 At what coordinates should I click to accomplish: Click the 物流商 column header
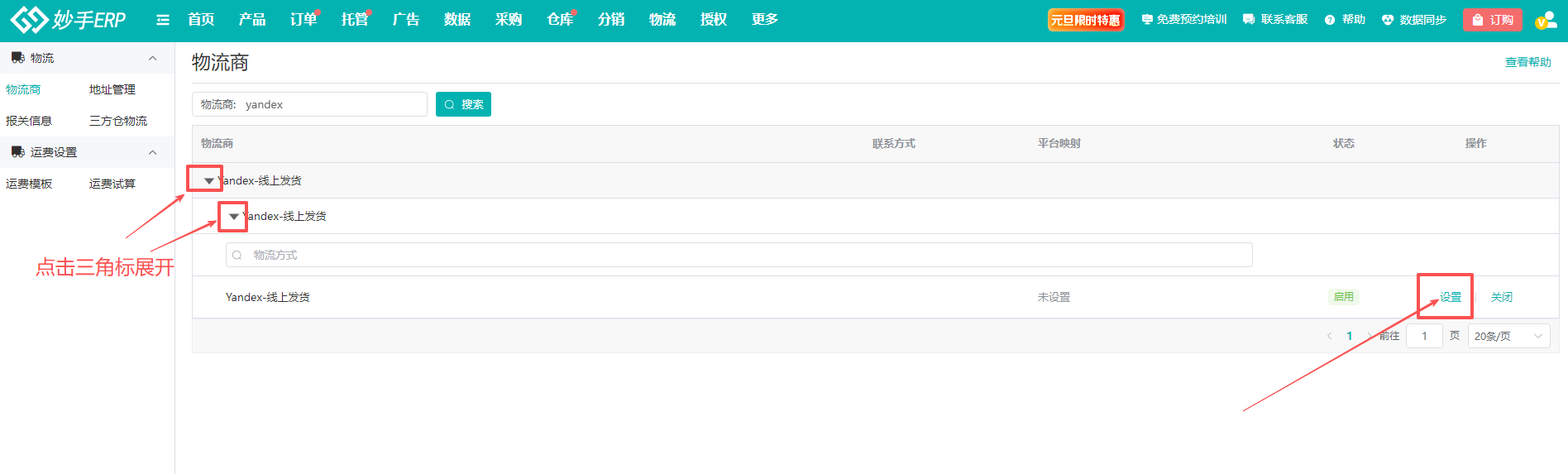coord(217,143)
